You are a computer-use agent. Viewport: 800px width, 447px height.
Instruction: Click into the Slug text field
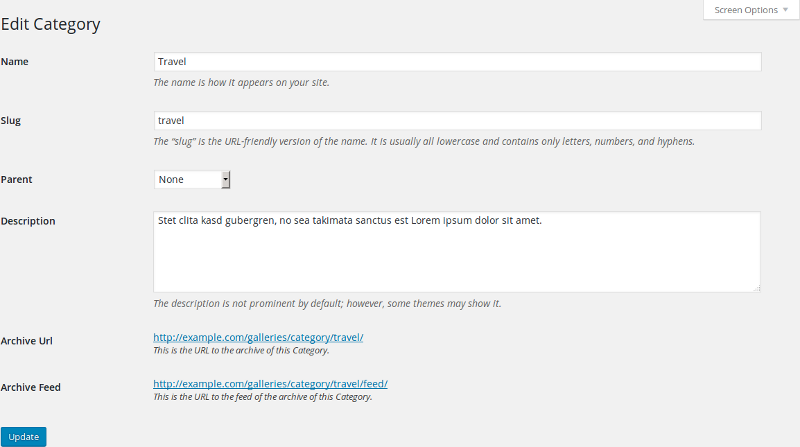pos(457,120)
